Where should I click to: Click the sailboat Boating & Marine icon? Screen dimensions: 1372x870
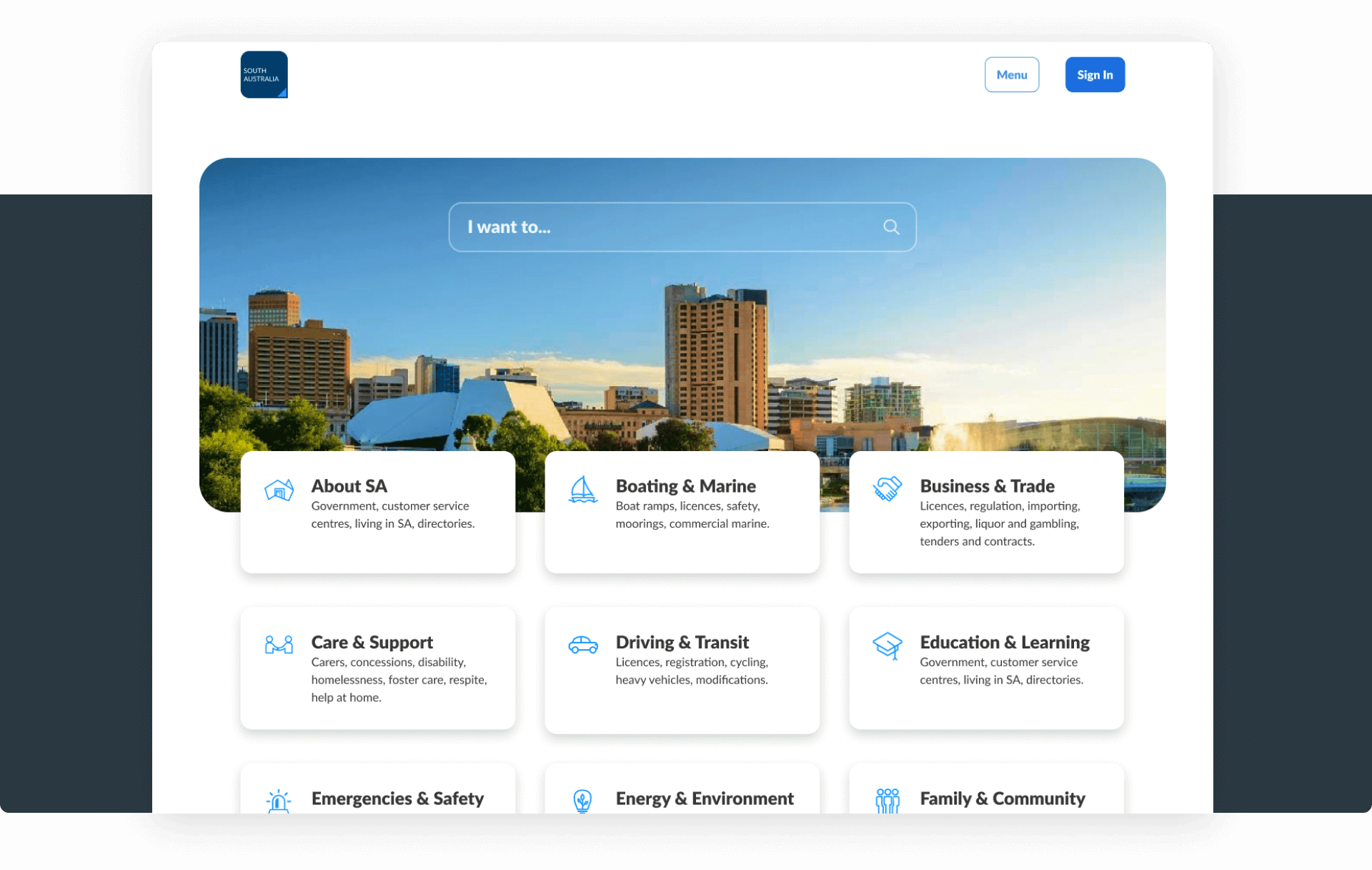click(582, 490)
